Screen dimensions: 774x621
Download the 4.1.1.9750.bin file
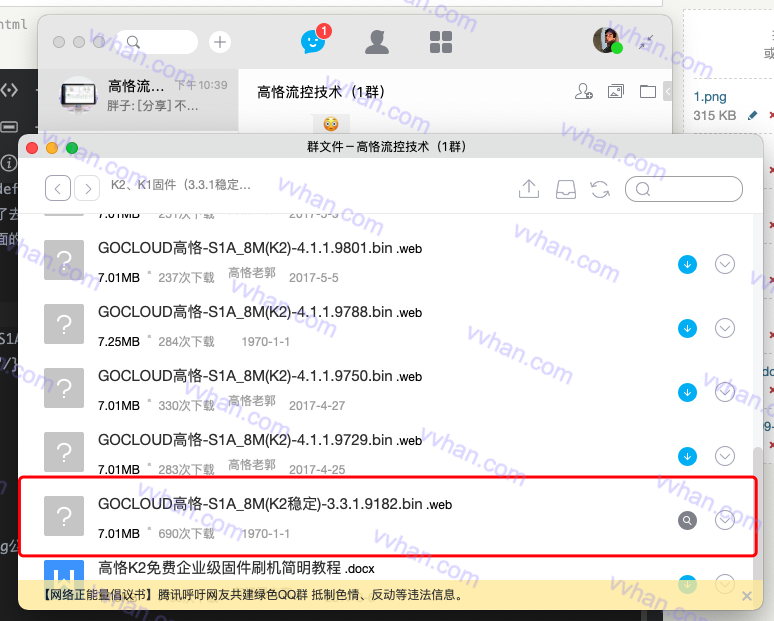[687, 392]
